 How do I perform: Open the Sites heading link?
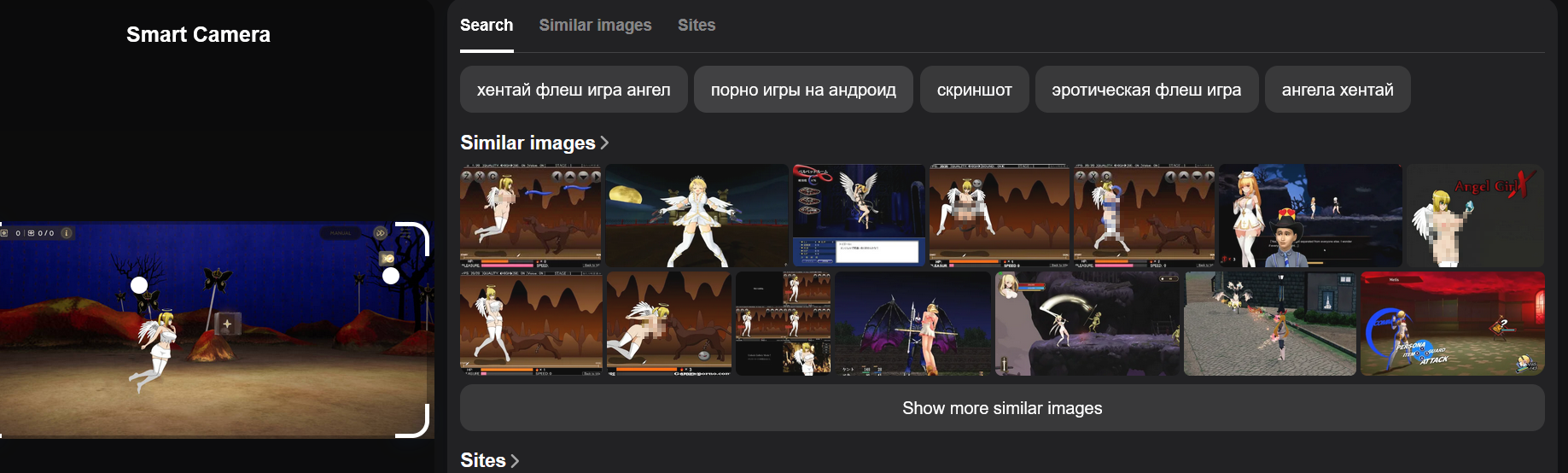pyautogui.click(x=483, y=460)
